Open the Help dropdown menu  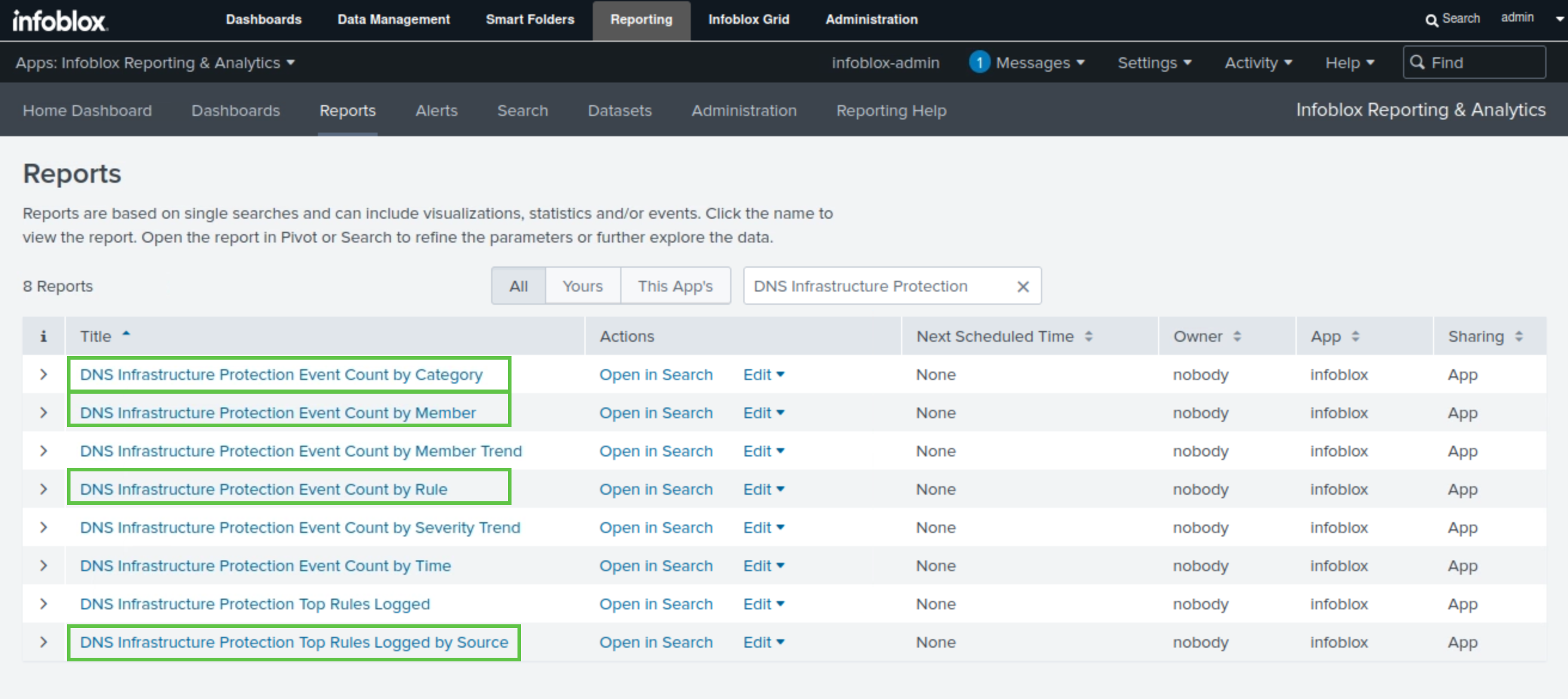(1349, 63)
